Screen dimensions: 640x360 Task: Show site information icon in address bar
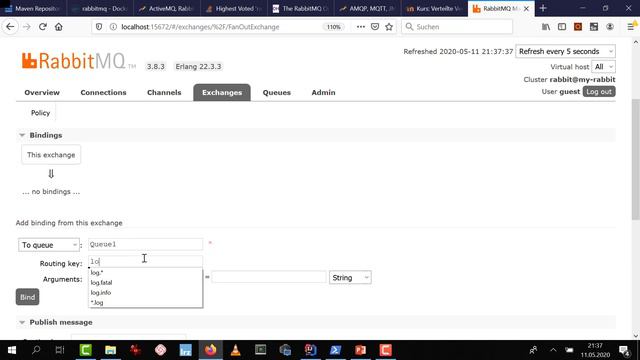click(113, 27)
